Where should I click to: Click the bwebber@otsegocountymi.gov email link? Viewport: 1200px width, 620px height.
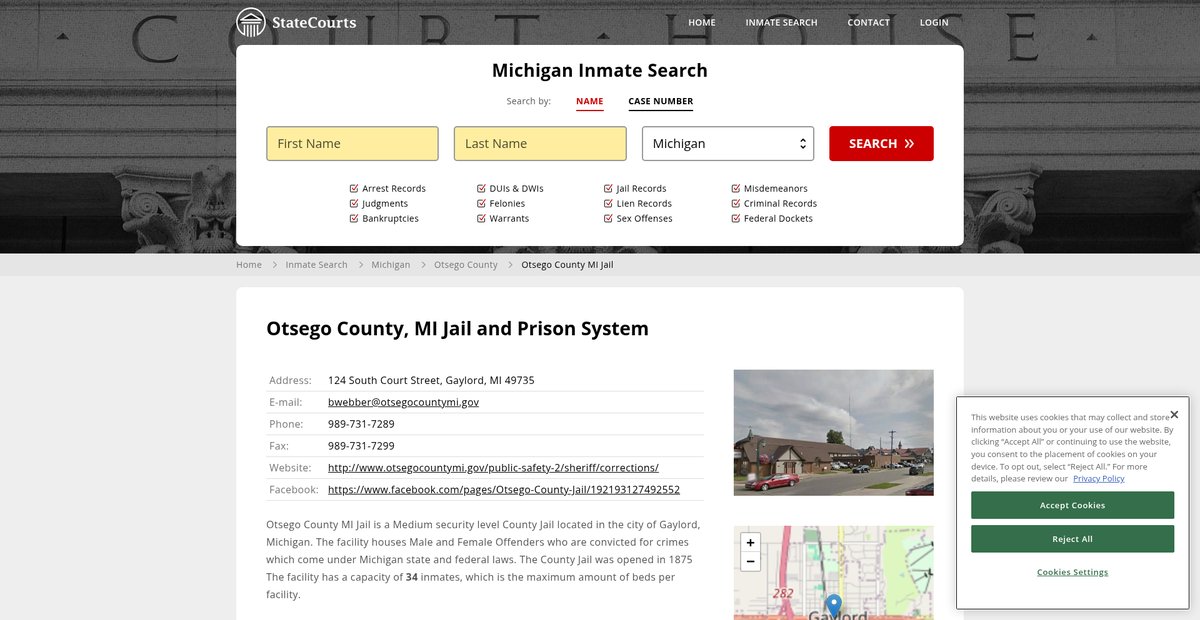403,402
